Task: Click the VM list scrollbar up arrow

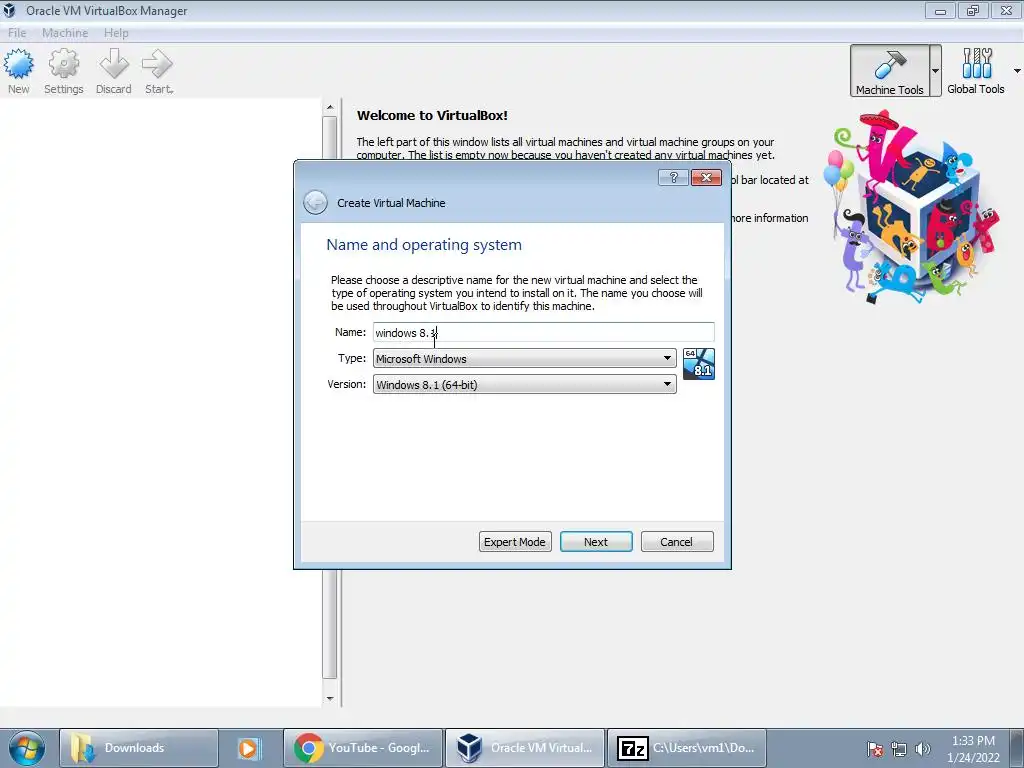Action: point(330,106)
